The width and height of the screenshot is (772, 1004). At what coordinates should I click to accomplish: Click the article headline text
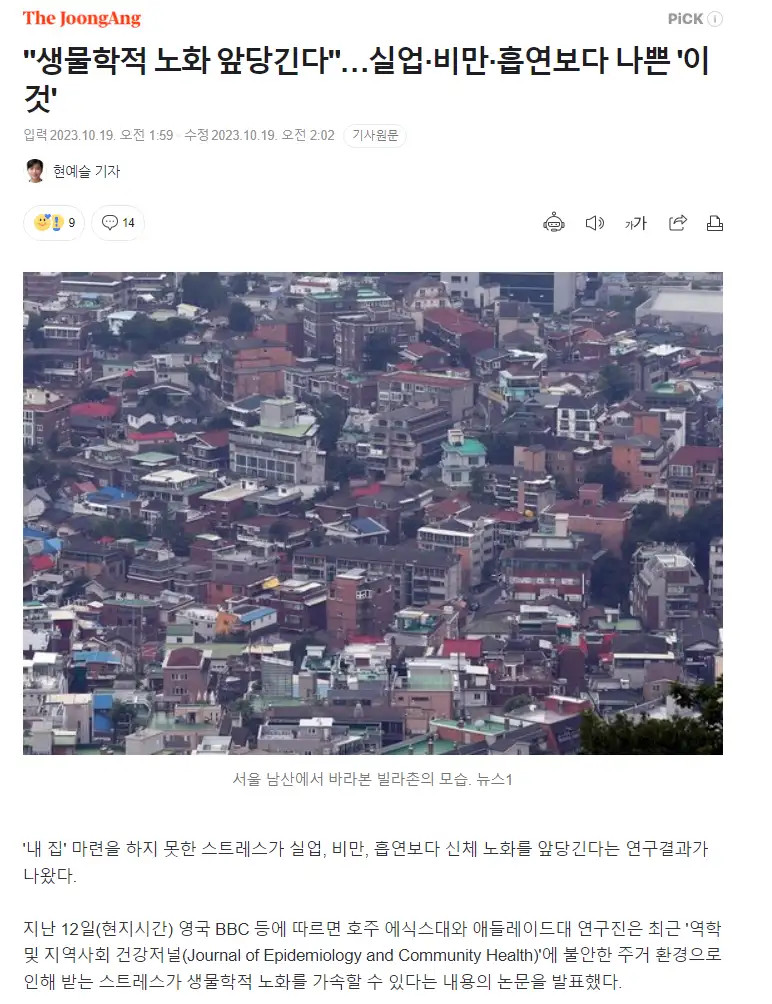point(366,78)
